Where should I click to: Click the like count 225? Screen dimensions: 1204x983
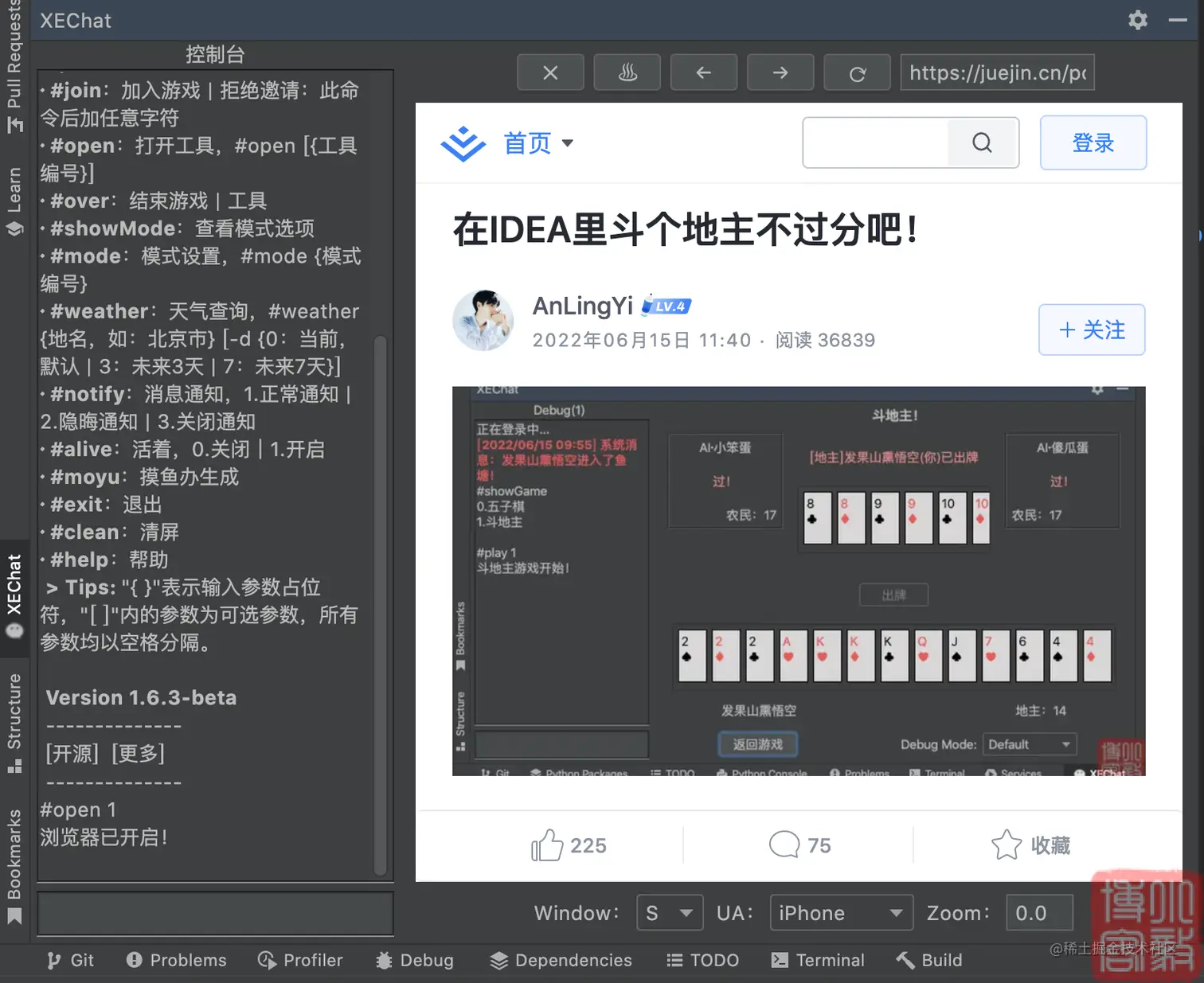coord(588,845)
